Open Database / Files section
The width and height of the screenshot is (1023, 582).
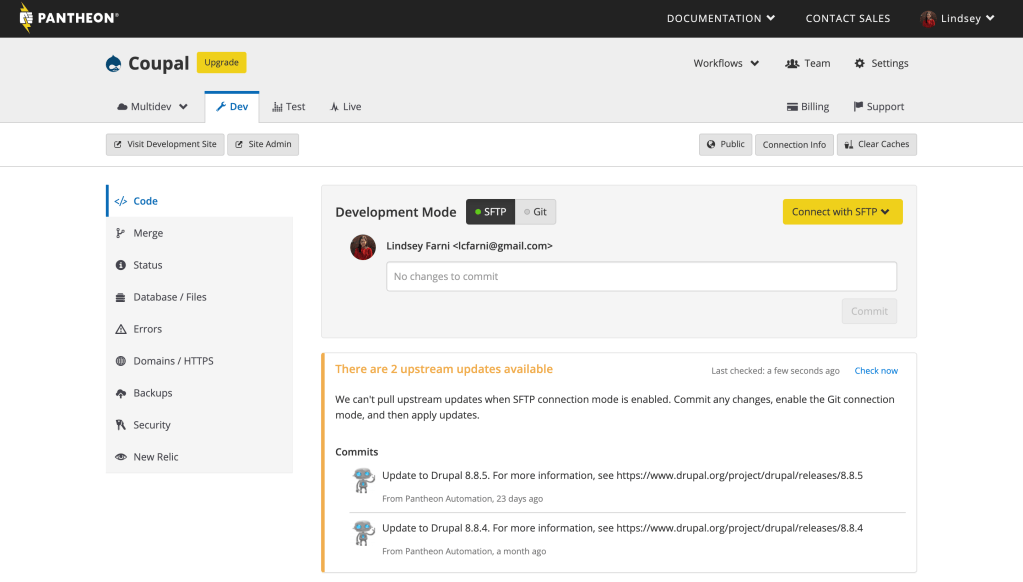click(169, 297)
